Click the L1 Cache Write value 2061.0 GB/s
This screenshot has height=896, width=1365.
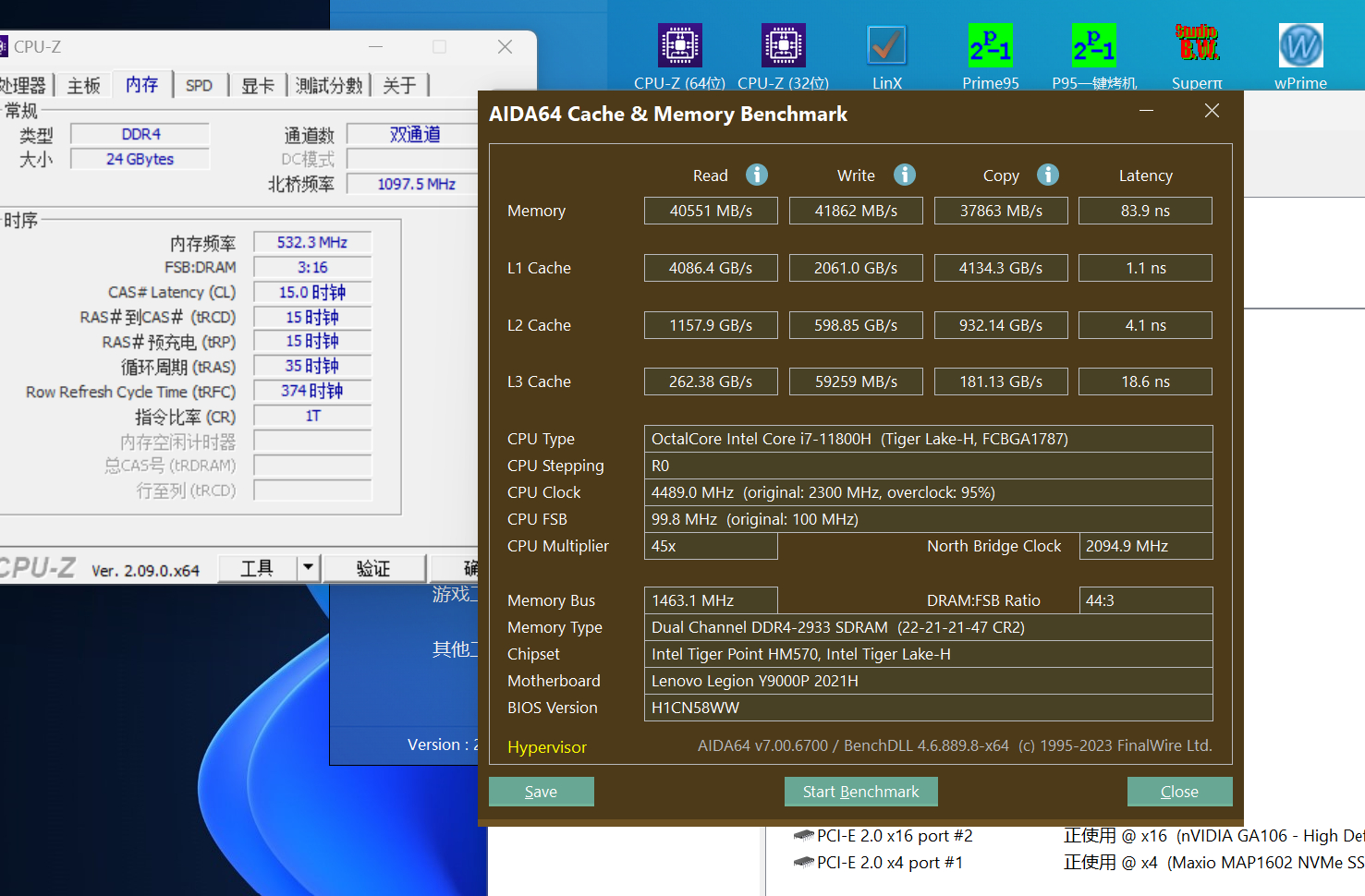pyautogui.click(x=856, y=268)
